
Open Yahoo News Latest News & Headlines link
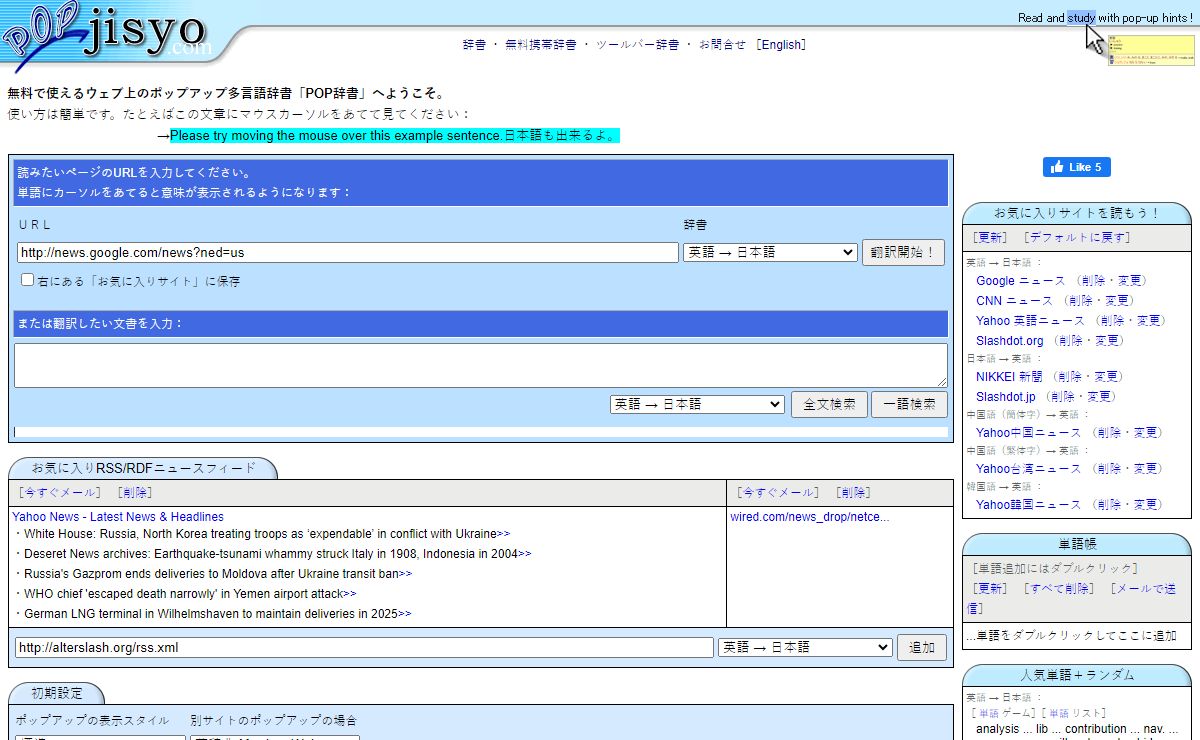coord(118,517)
